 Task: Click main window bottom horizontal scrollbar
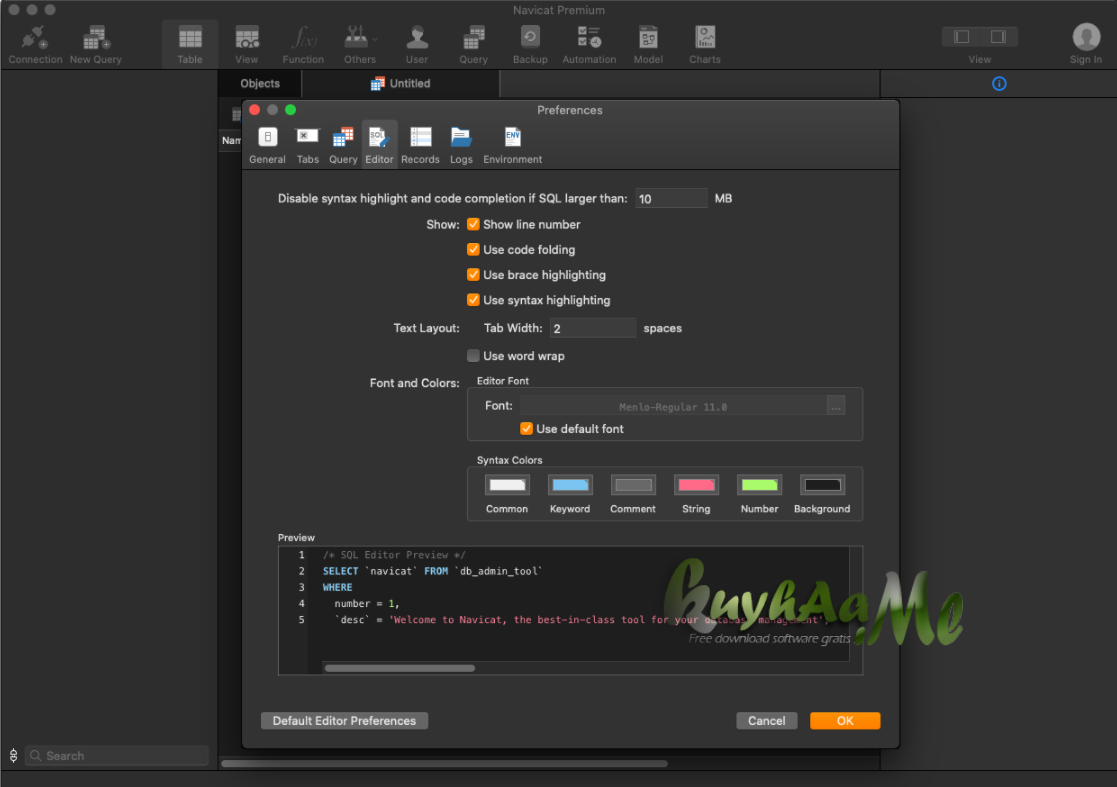[x=445, y=763]
